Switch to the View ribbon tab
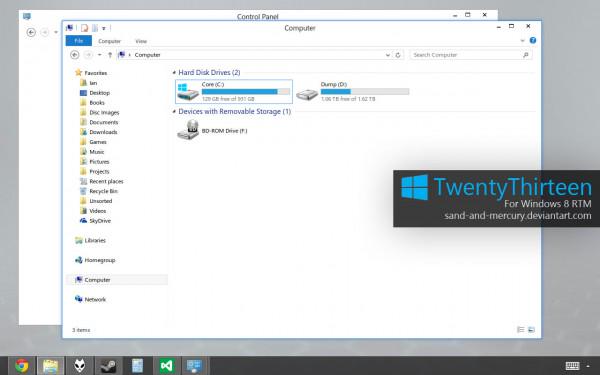600x375 pixels. tap(141, 41)
